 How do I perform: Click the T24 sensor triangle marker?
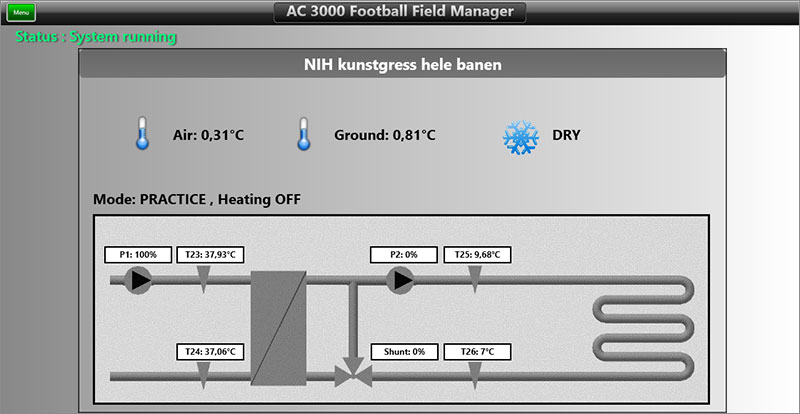(203, 376)
